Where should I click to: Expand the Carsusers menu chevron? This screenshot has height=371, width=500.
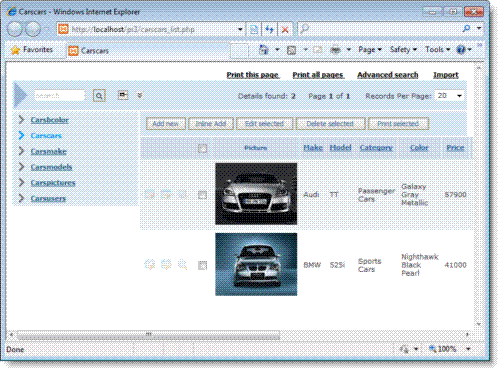tap(21, 198)
